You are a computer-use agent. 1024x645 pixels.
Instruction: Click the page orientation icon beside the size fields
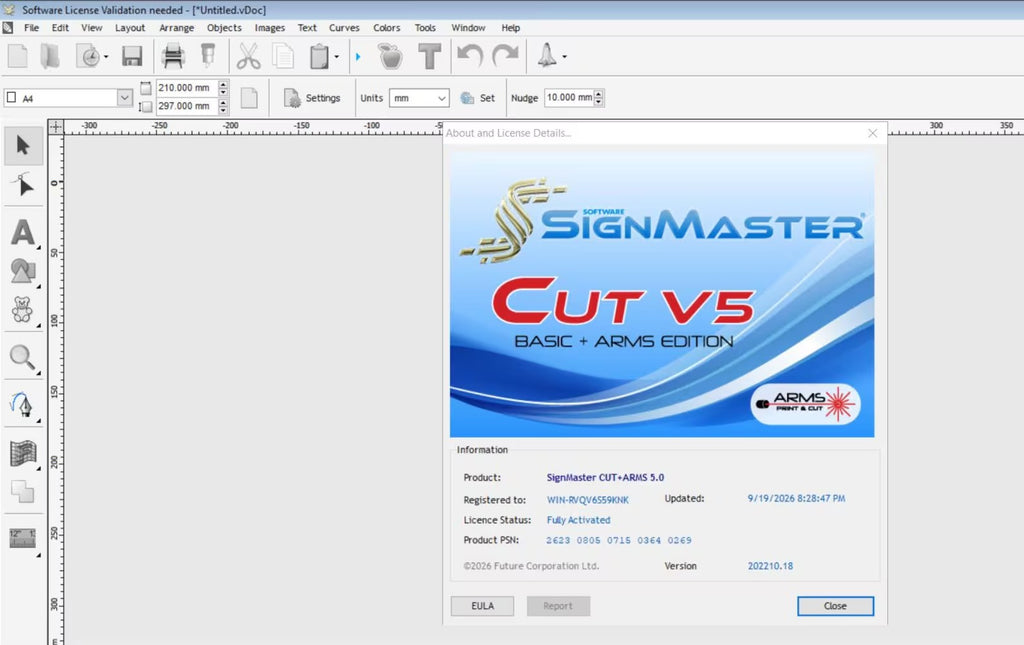point(249,98)
